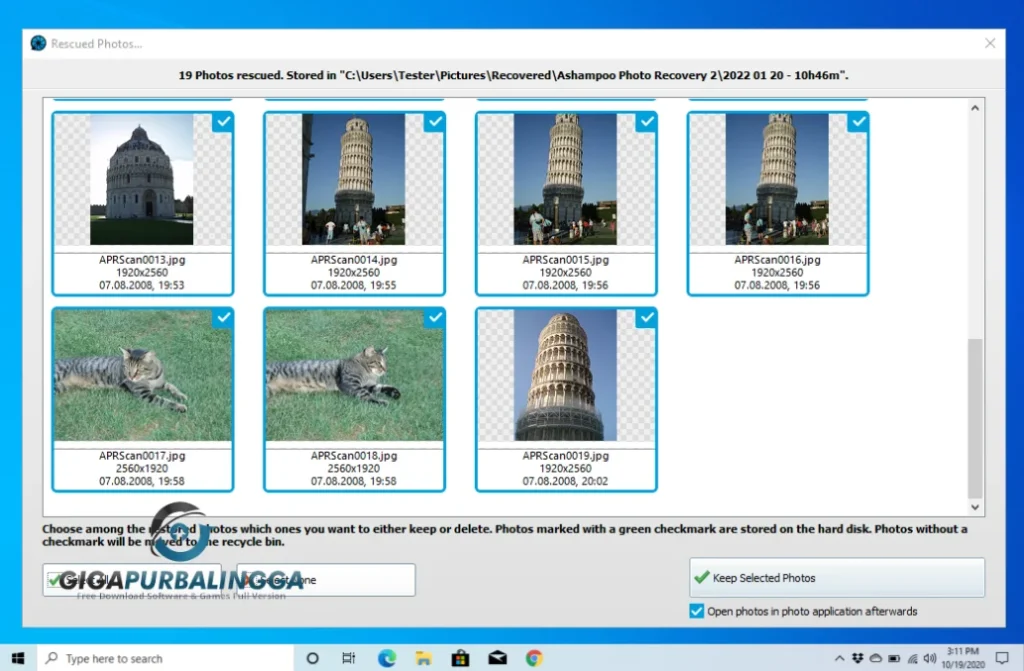This screenshot has width=1024, height=671.
Task: Show hidden system tray icons chevron
Action: (838, 658)
